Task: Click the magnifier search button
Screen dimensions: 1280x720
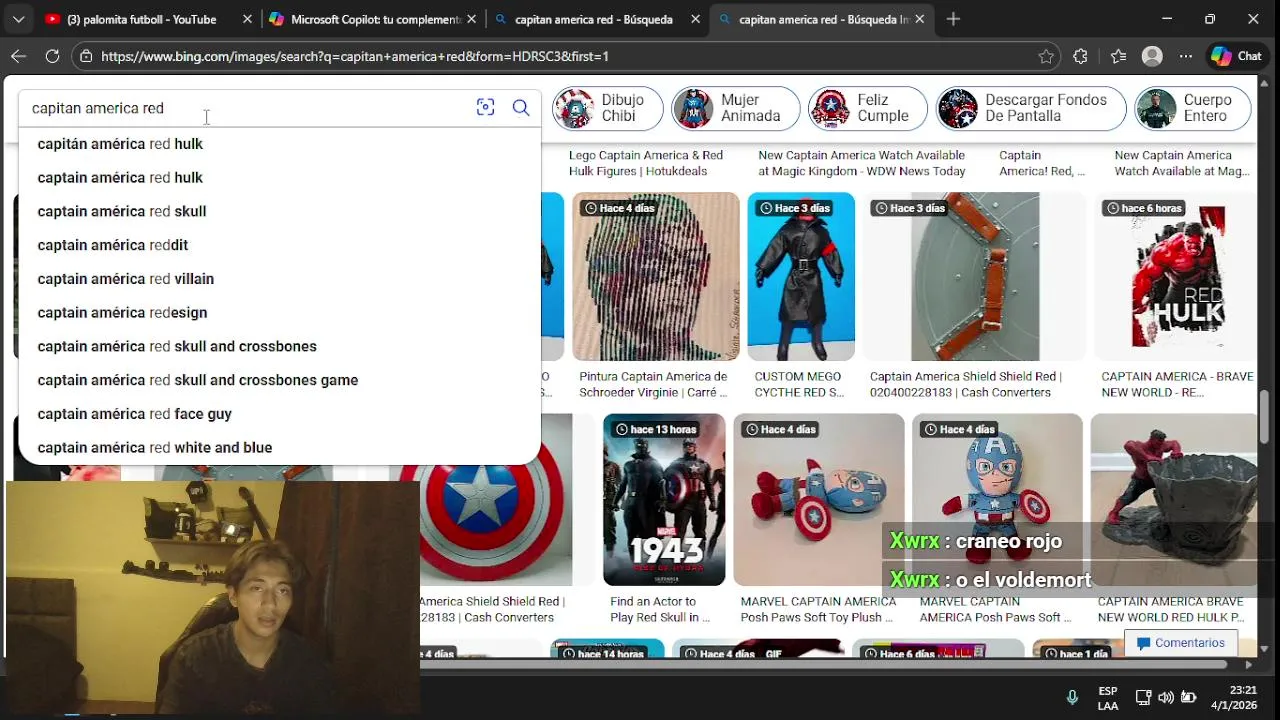Action: click(x=521, y=108)
